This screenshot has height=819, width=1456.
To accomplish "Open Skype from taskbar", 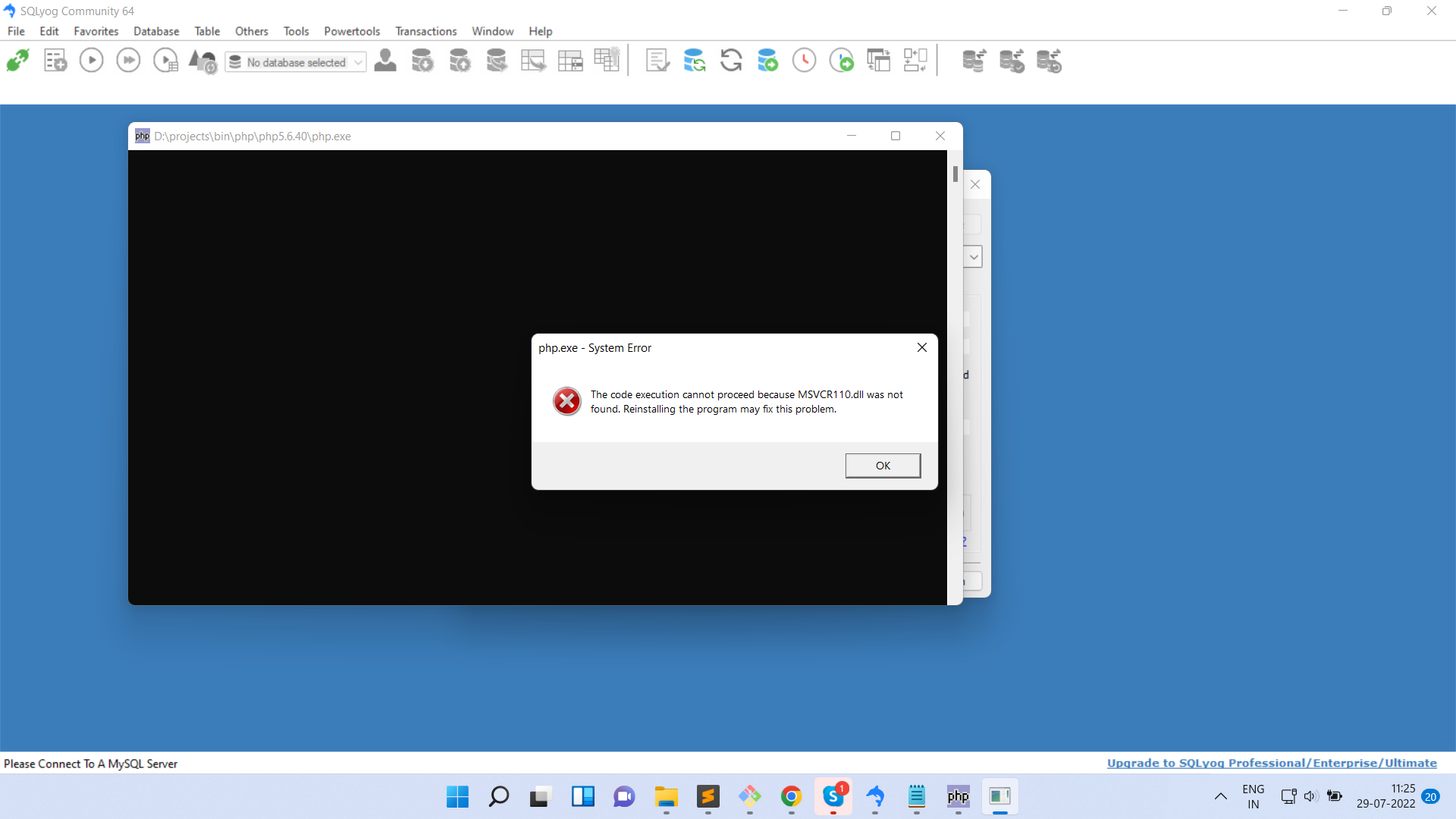I will 833,796.
